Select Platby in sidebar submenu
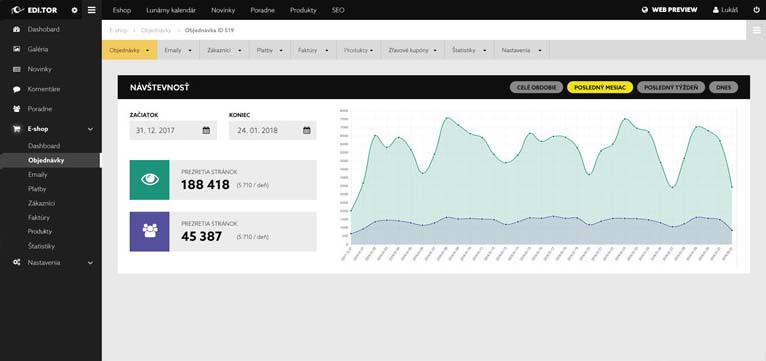The height and width of the screenshot is (361, 766). click(37, 189)
